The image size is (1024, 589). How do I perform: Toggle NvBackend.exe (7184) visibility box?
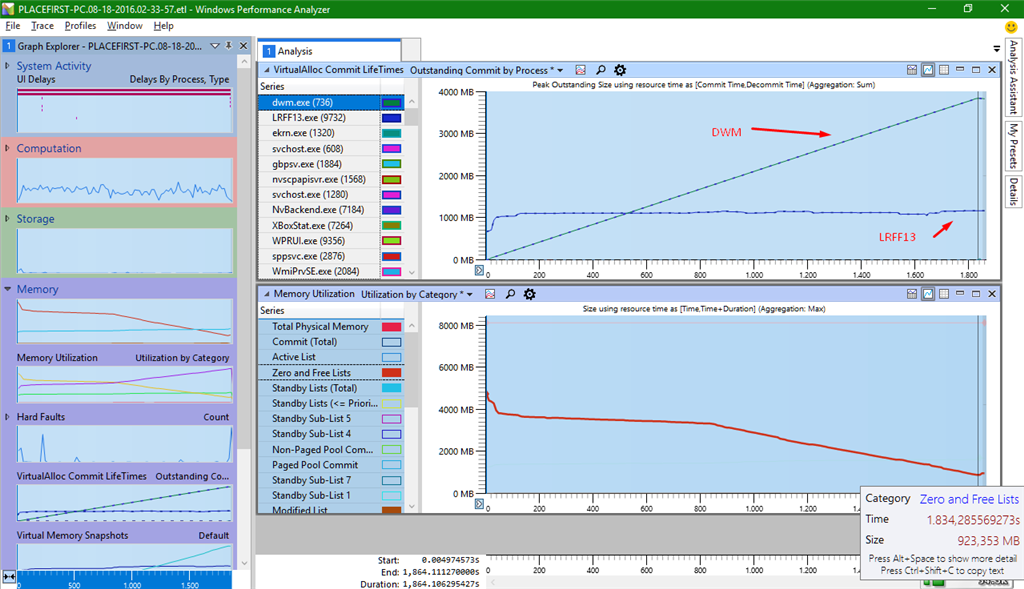(391, 210)
